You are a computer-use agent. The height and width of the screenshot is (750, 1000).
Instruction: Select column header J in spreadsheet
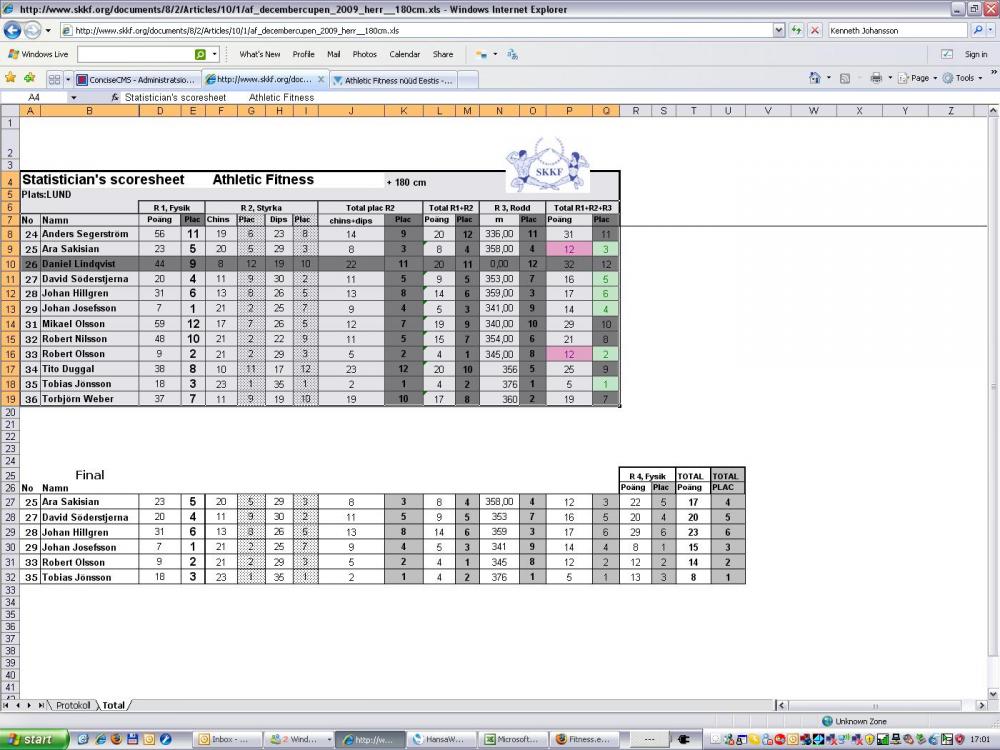[x=351, y=110]
